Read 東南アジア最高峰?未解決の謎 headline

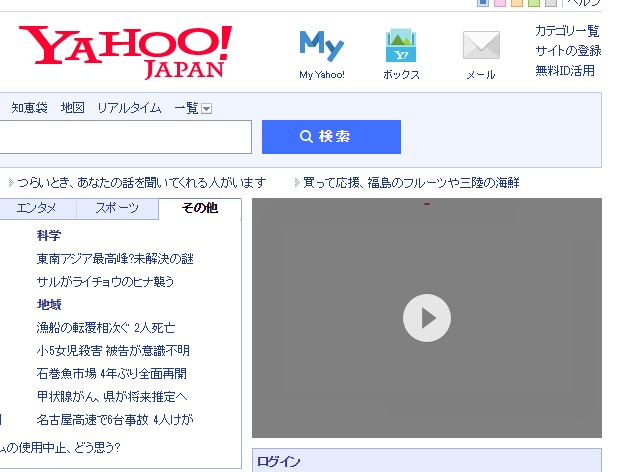(115, 259)
